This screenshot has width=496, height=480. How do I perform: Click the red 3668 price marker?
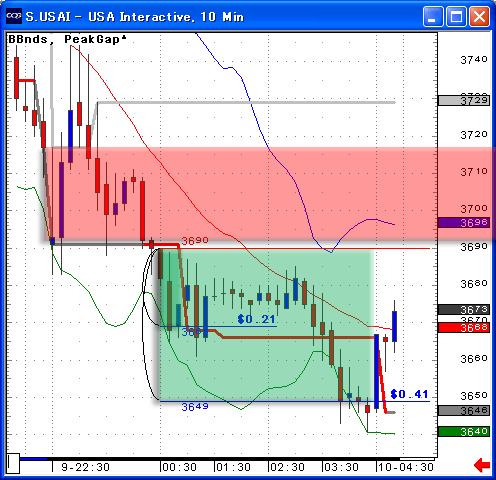point(464,328)
